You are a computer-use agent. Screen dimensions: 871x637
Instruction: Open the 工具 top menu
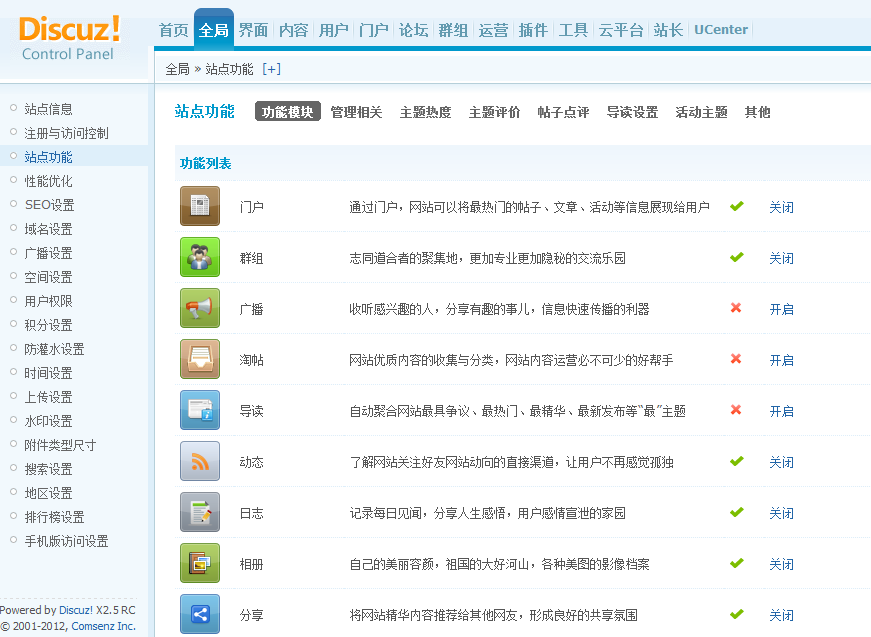pyautogui.click(x=573, y=30)
